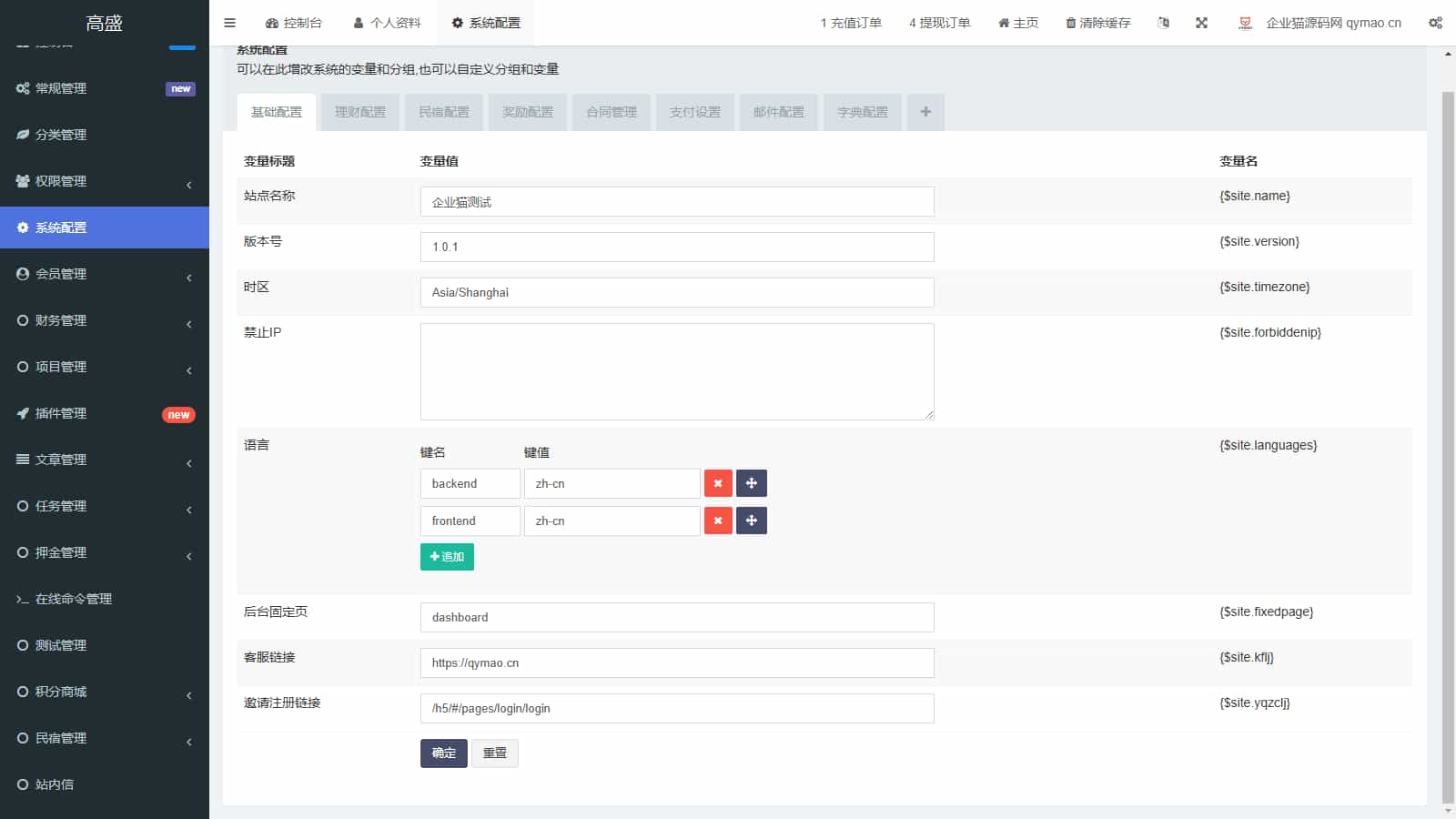This screenshot has width=1456, height=819.
Task: Open the language switch icon in top bar
Action: 1163,23
